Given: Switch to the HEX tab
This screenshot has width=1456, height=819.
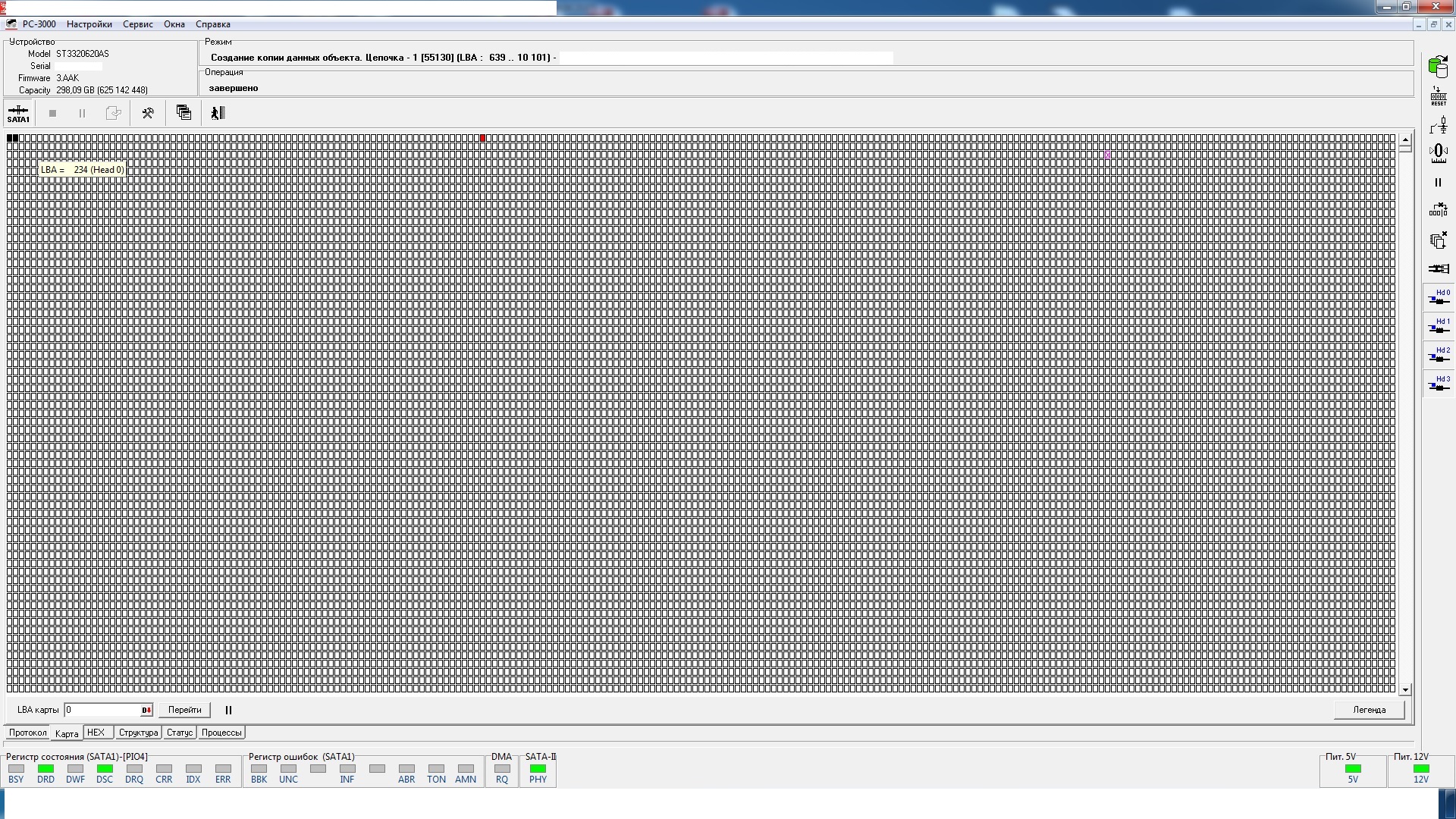Looking at the screenshot, I should (x=96, y=733).
